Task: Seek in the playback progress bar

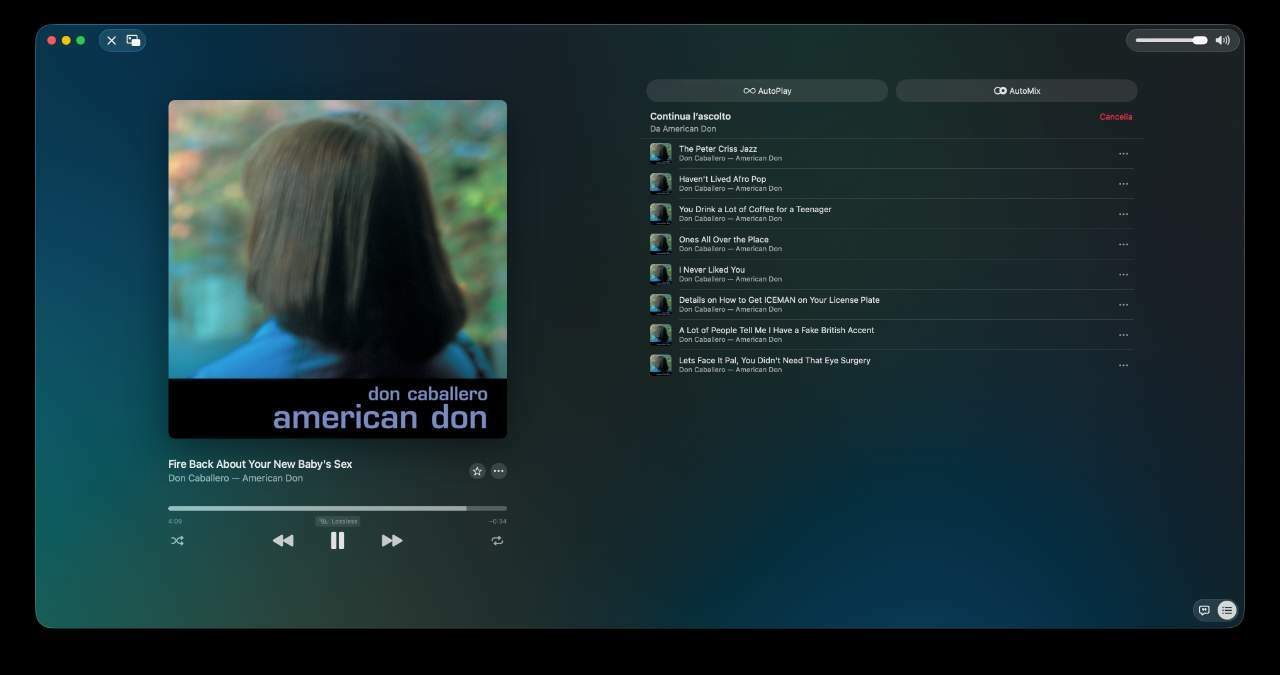Action: pyautogui.click(x=337, y=509)
